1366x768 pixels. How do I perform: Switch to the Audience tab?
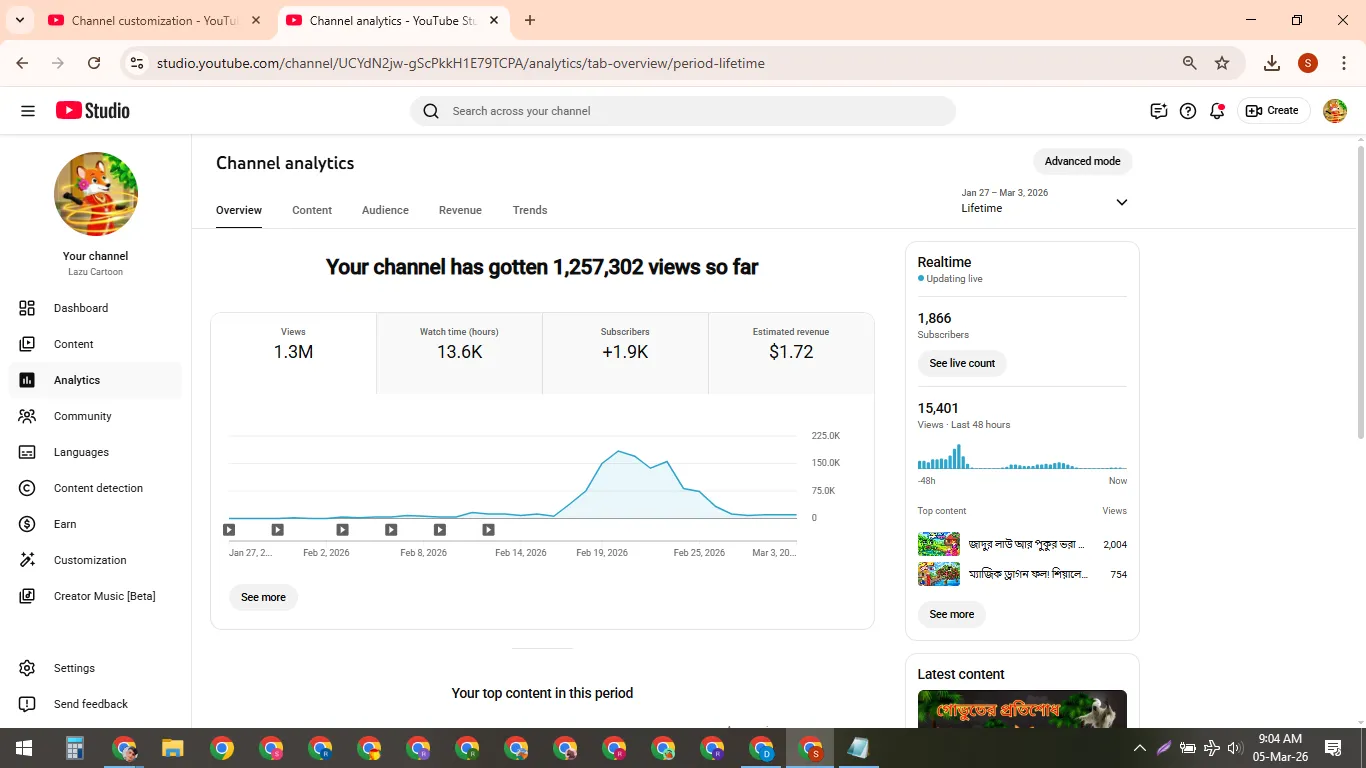click(x=385, y=210)
